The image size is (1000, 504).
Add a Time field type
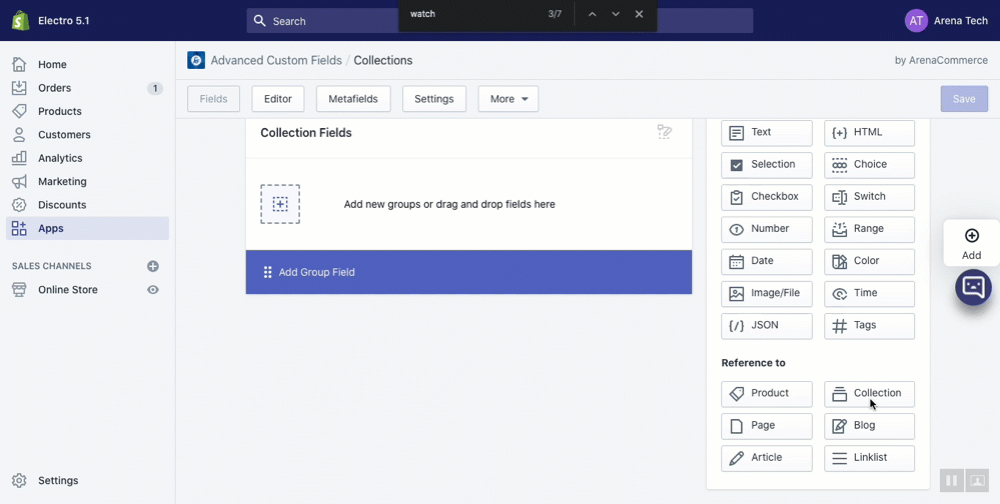tap(869, 293)
